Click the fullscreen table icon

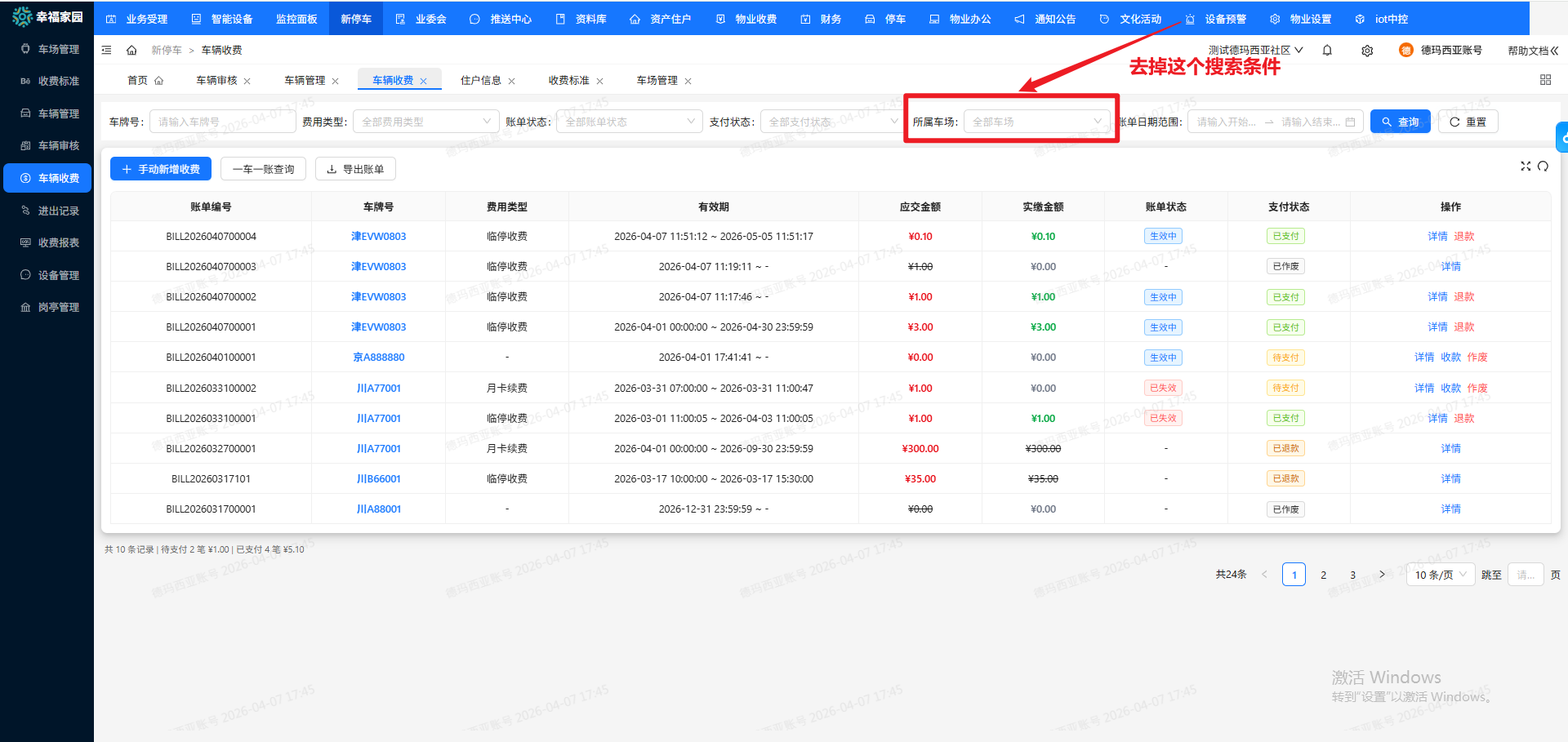pos(1525,167)
